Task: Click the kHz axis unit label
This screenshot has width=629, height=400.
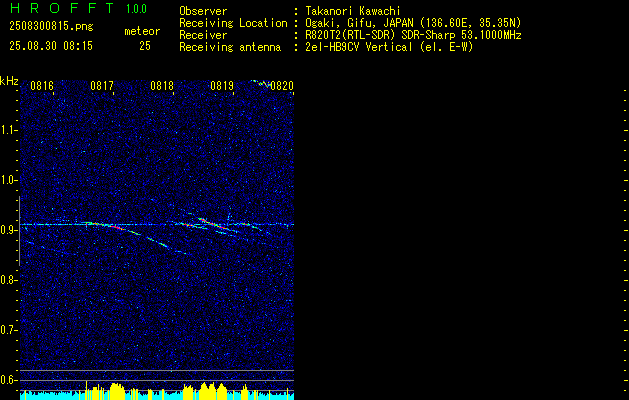Action: (9, 81)
